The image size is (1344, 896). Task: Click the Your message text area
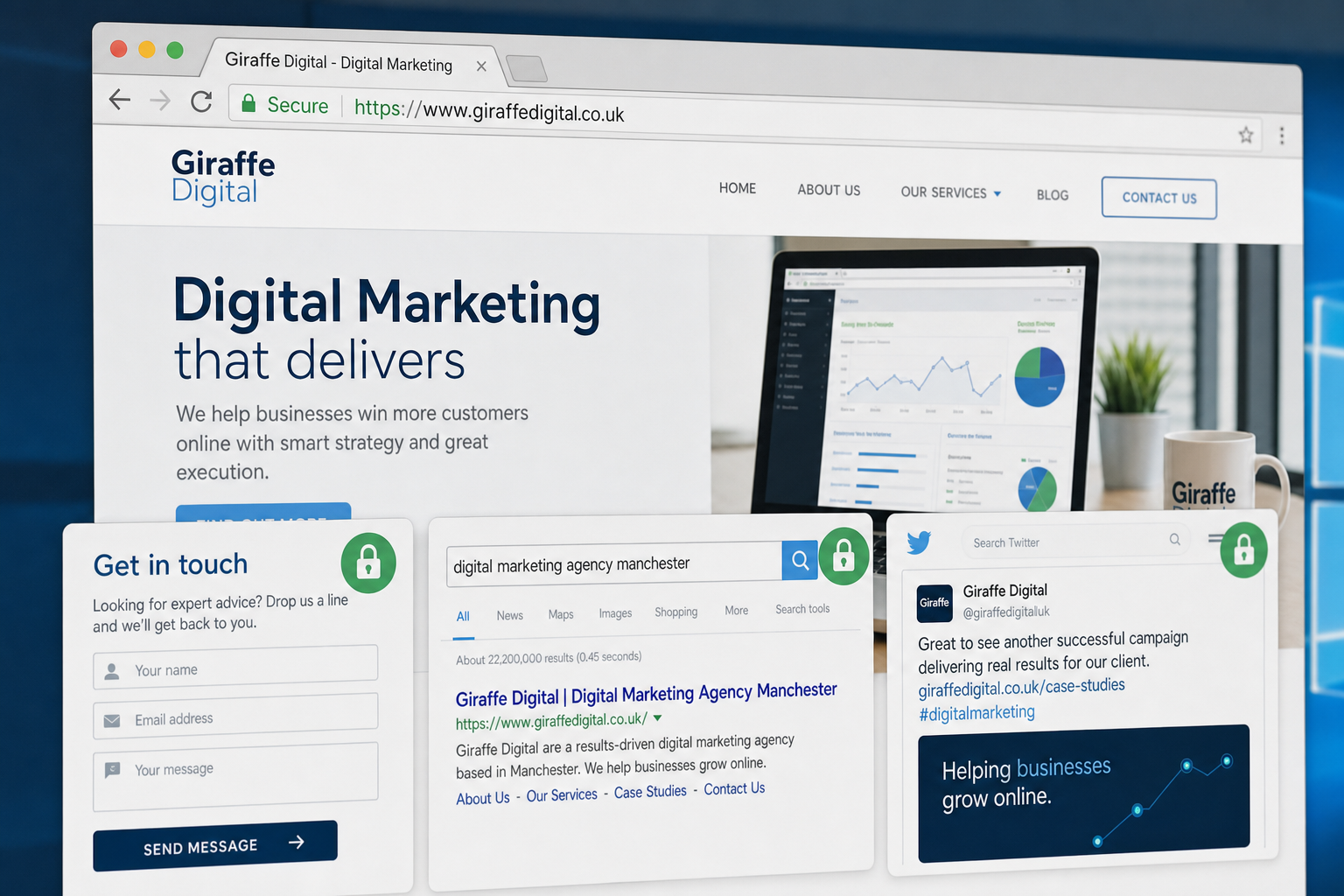click(x=235, y=777)
